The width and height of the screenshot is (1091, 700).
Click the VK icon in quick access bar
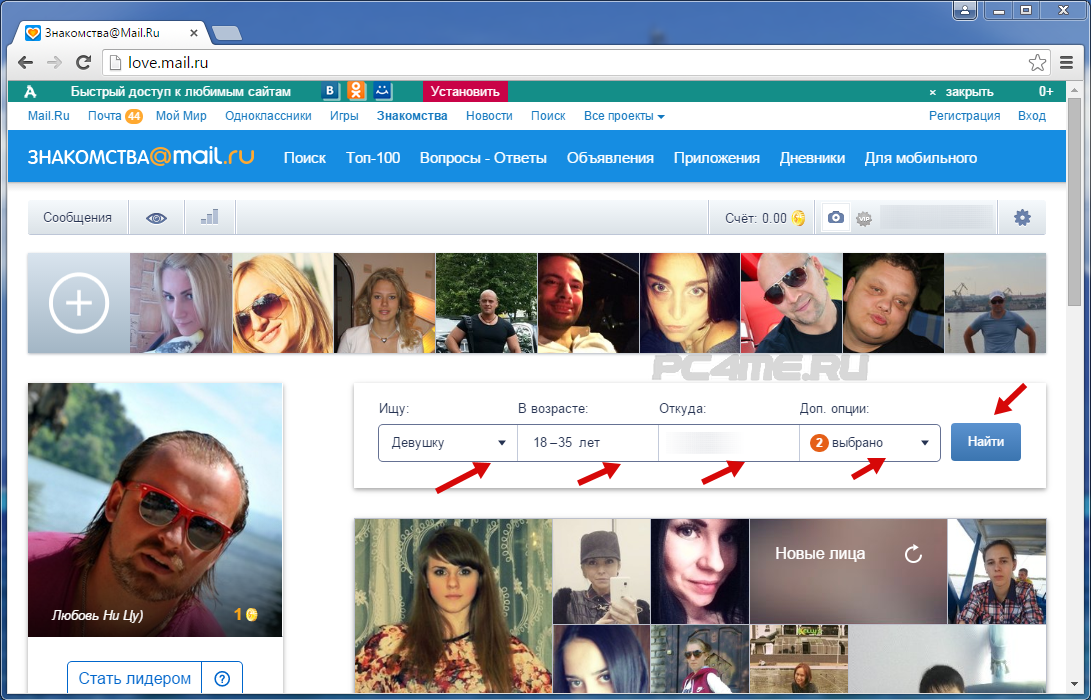331,91
